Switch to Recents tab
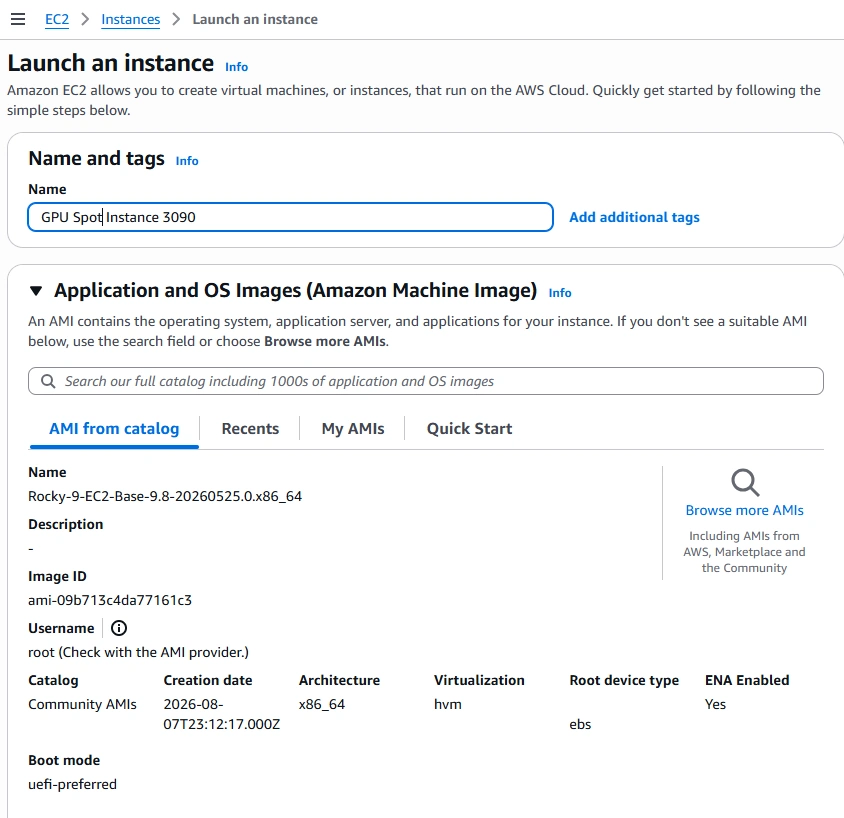Viewport: 844px width, 818px height. (x=250, y=428)
